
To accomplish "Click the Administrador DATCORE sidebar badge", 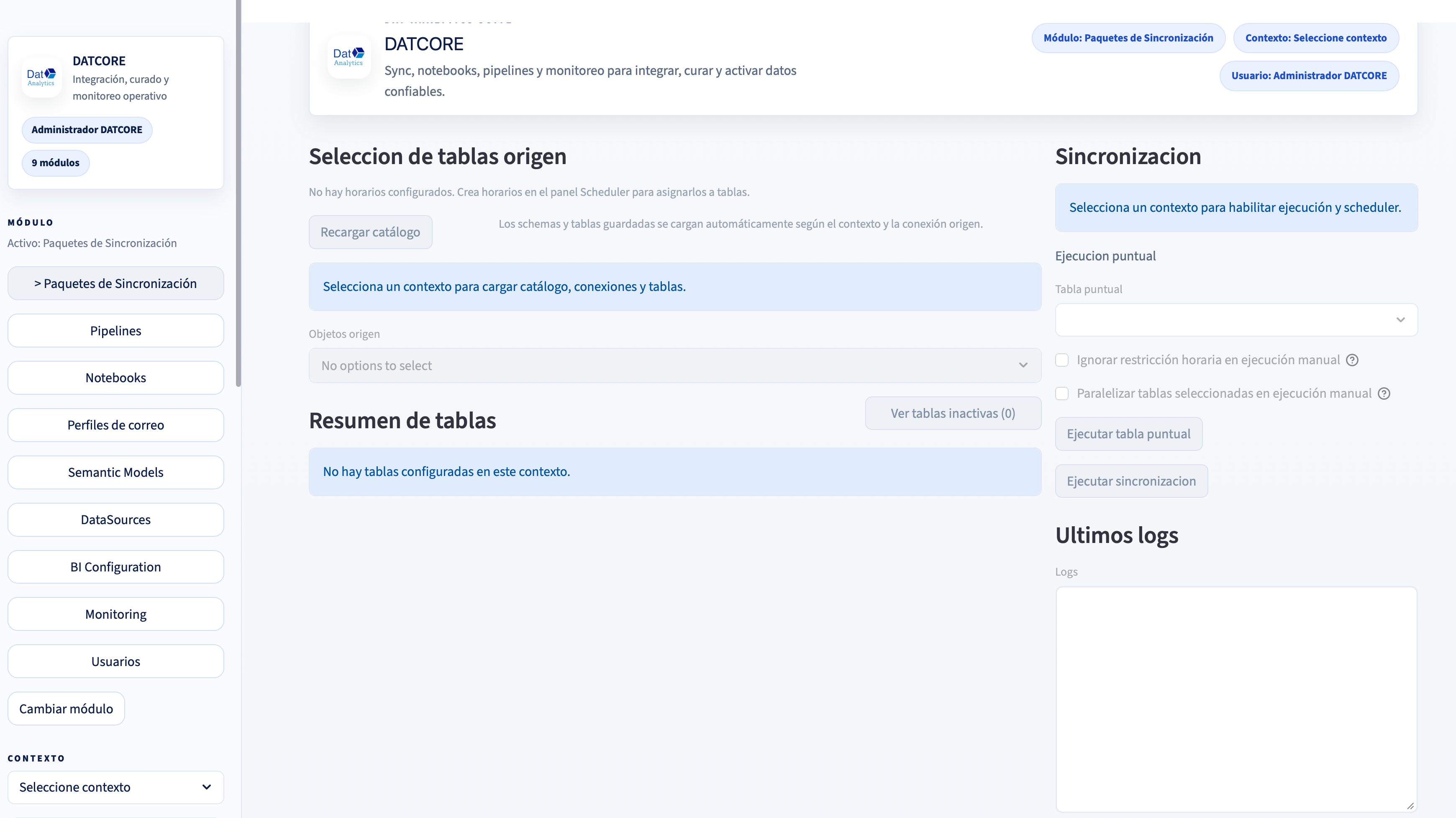I will (87, 130).
